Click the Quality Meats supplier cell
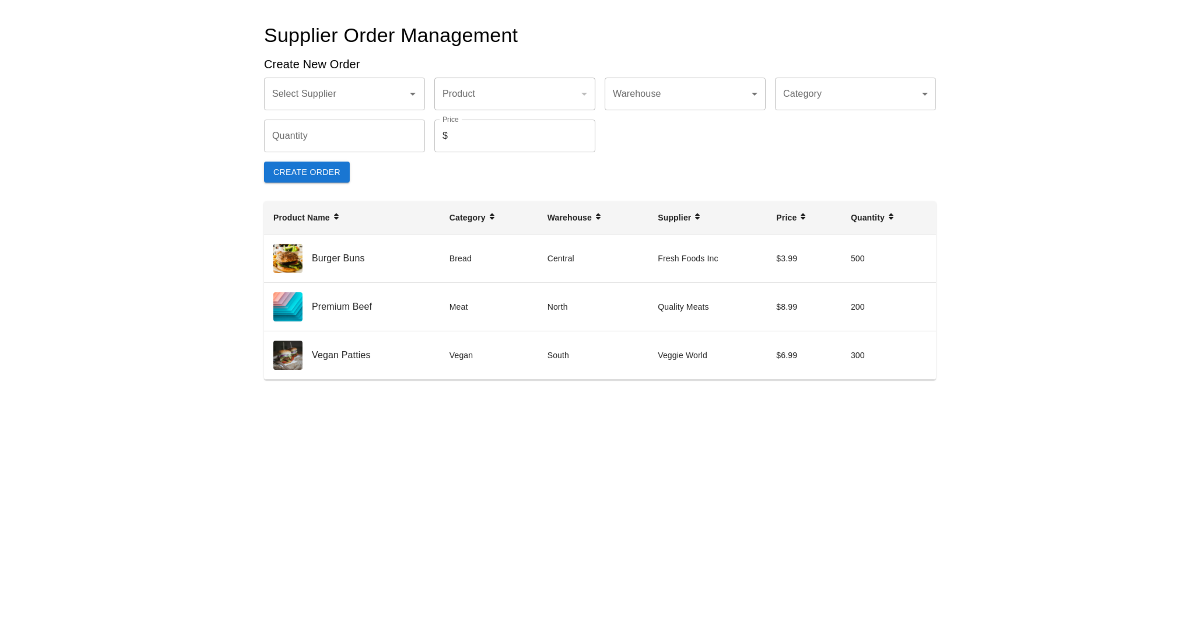The width and height of the screenshot is (1200, 630). pyautogui.click(x=683, y=307)
